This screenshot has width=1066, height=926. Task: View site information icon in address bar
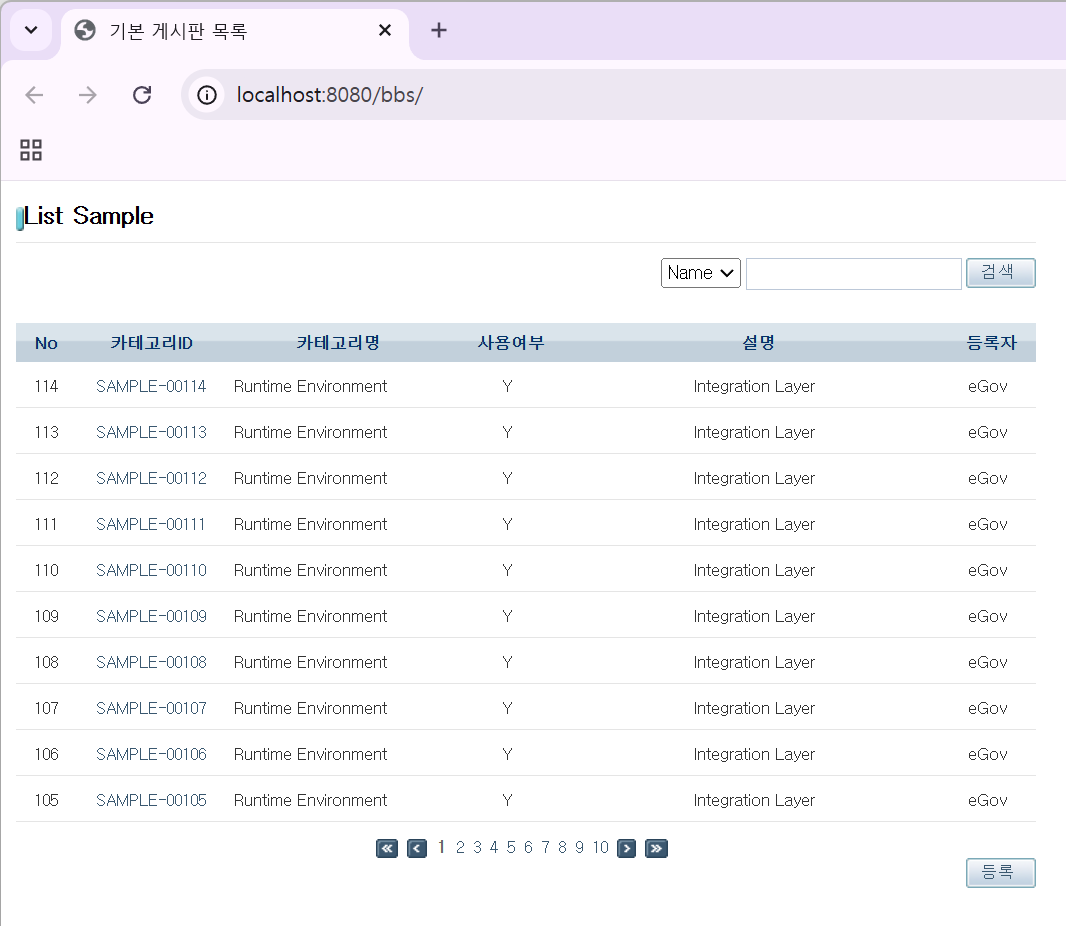pyautogui.click(x=207, y=95)
